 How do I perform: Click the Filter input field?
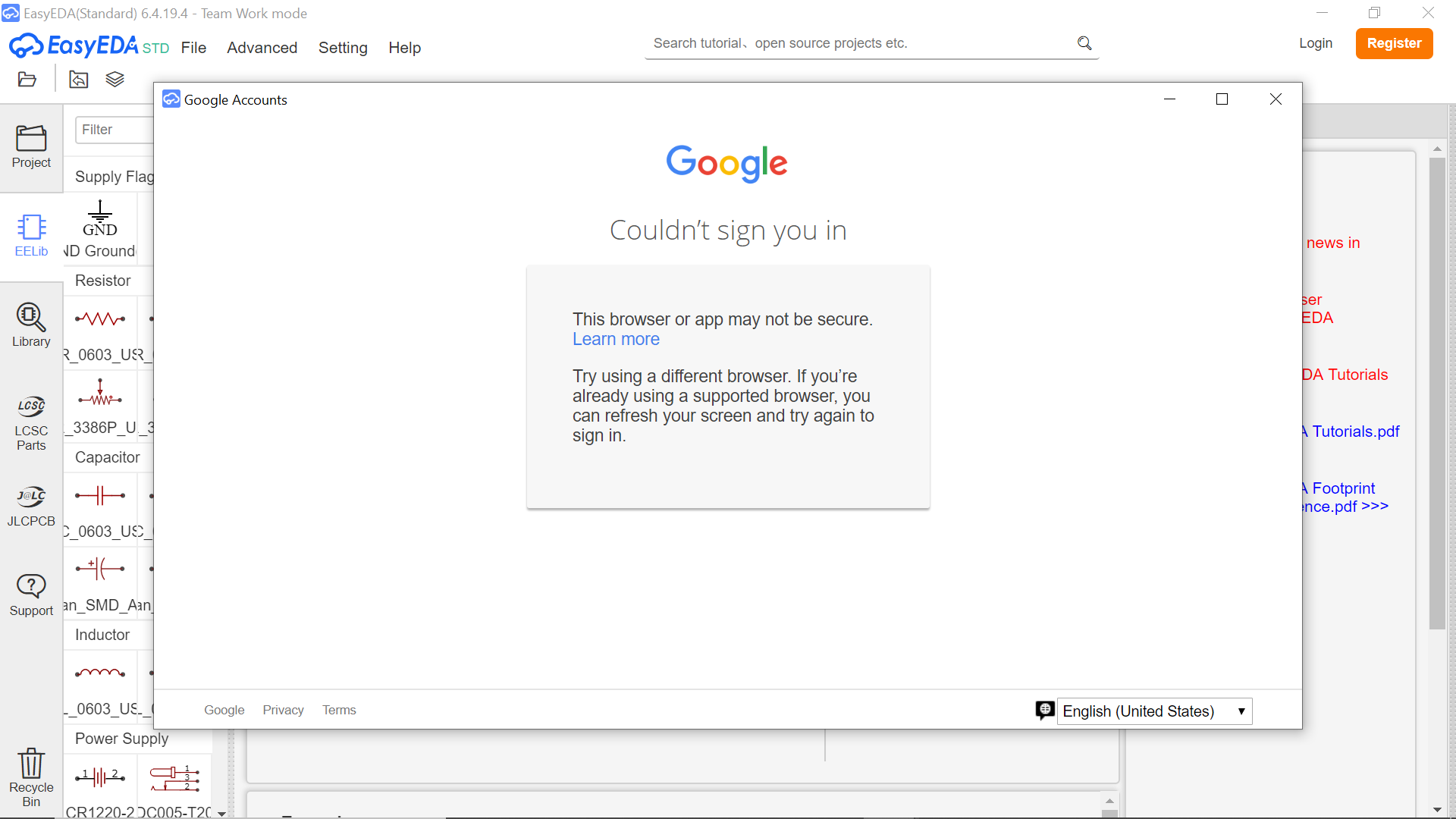[115, 130]
